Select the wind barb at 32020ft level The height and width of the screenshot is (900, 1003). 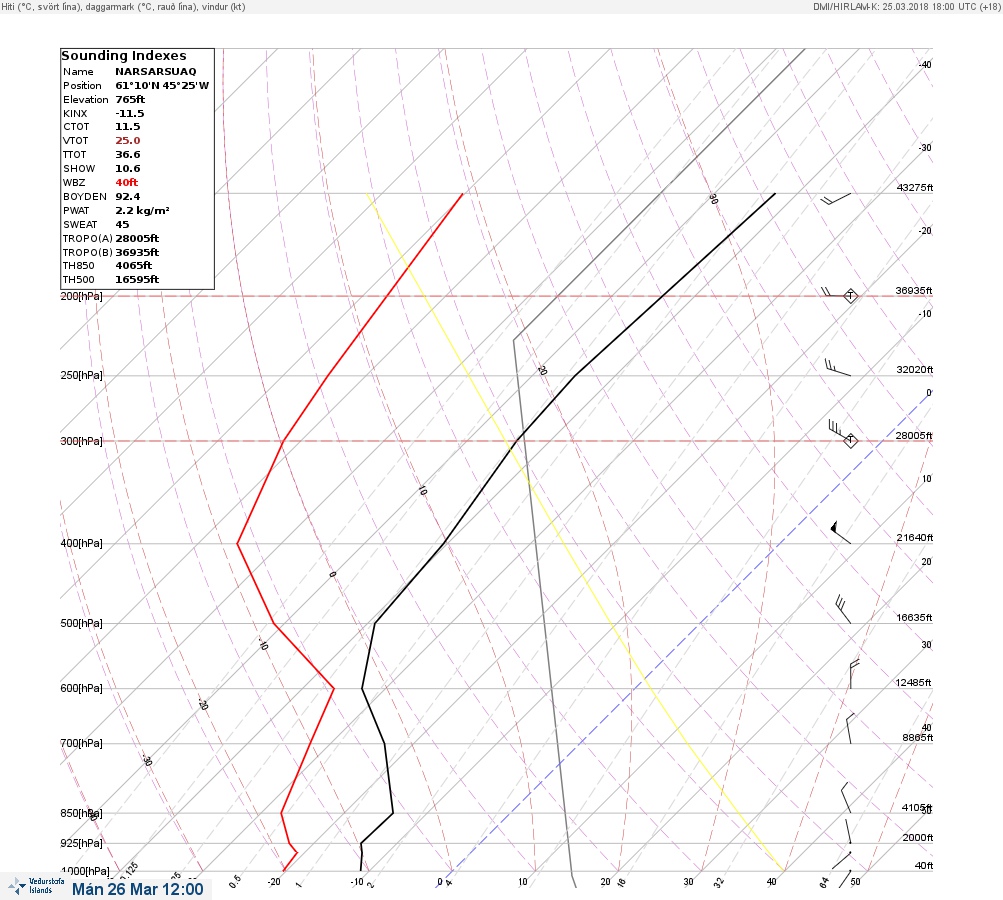[838, 367]
